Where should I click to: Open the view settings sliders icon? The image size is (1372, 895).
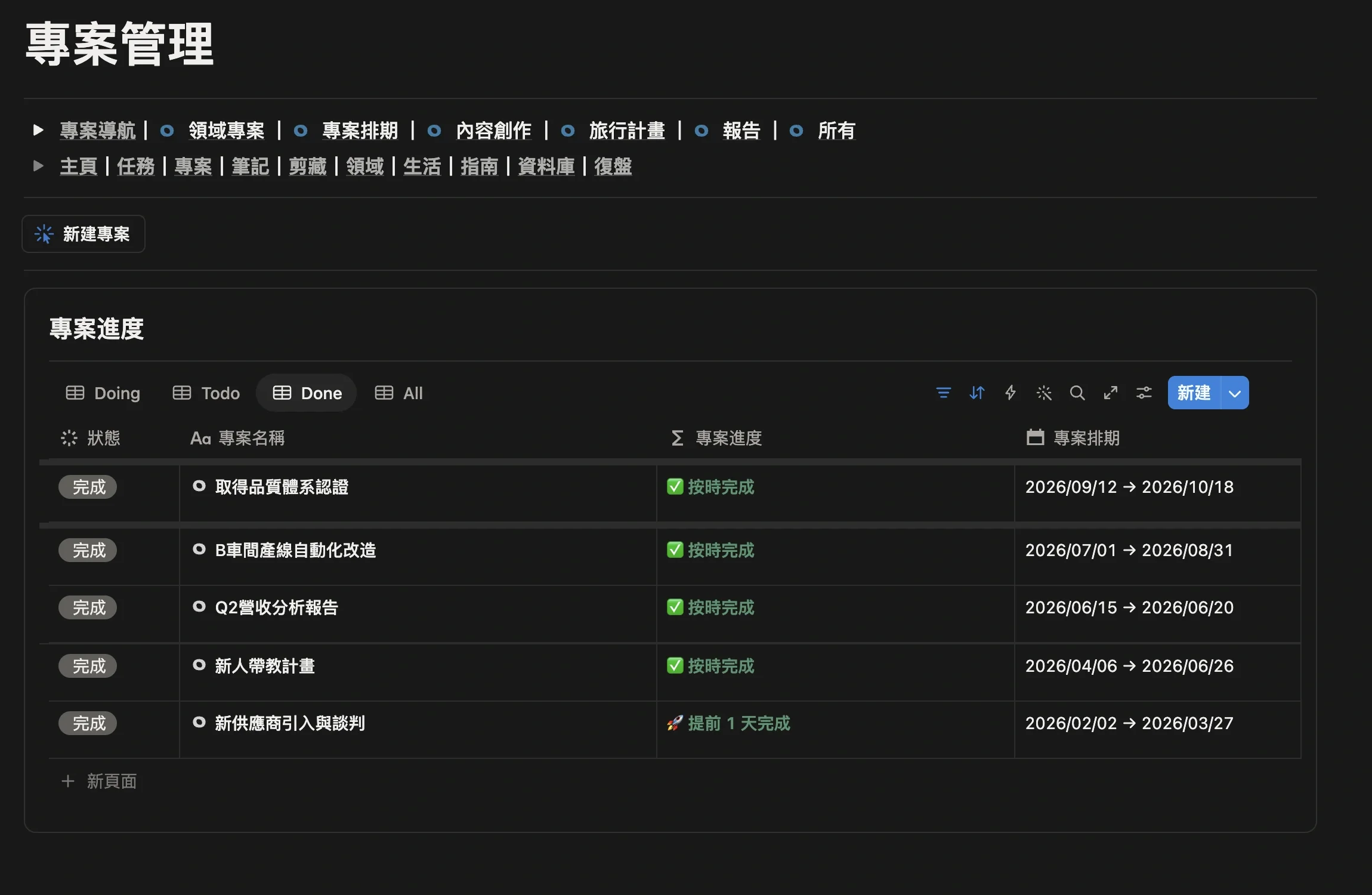click(1144, 393)
